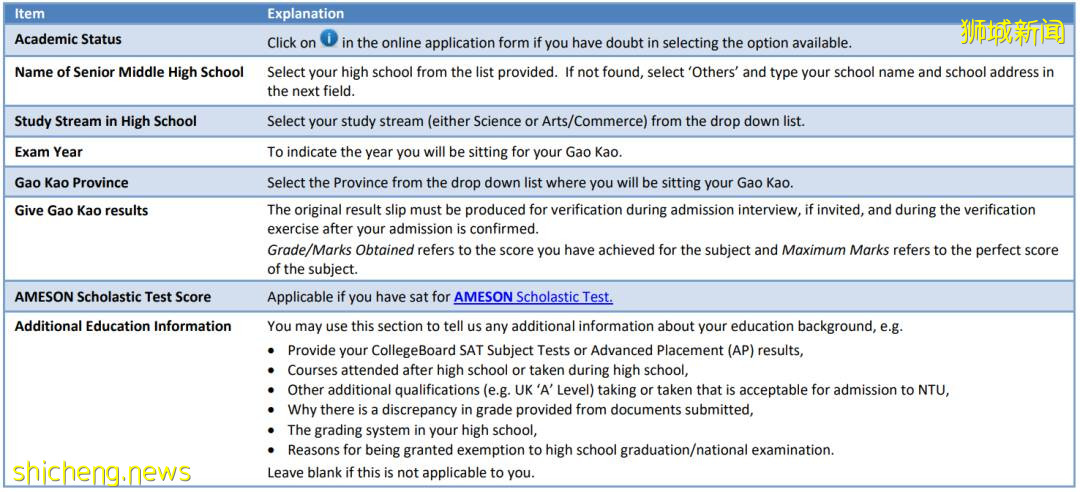1080x492 pixels.
Task: Click the Additional Education Information label
Action: pyautogui.click(x=122, y=326)
